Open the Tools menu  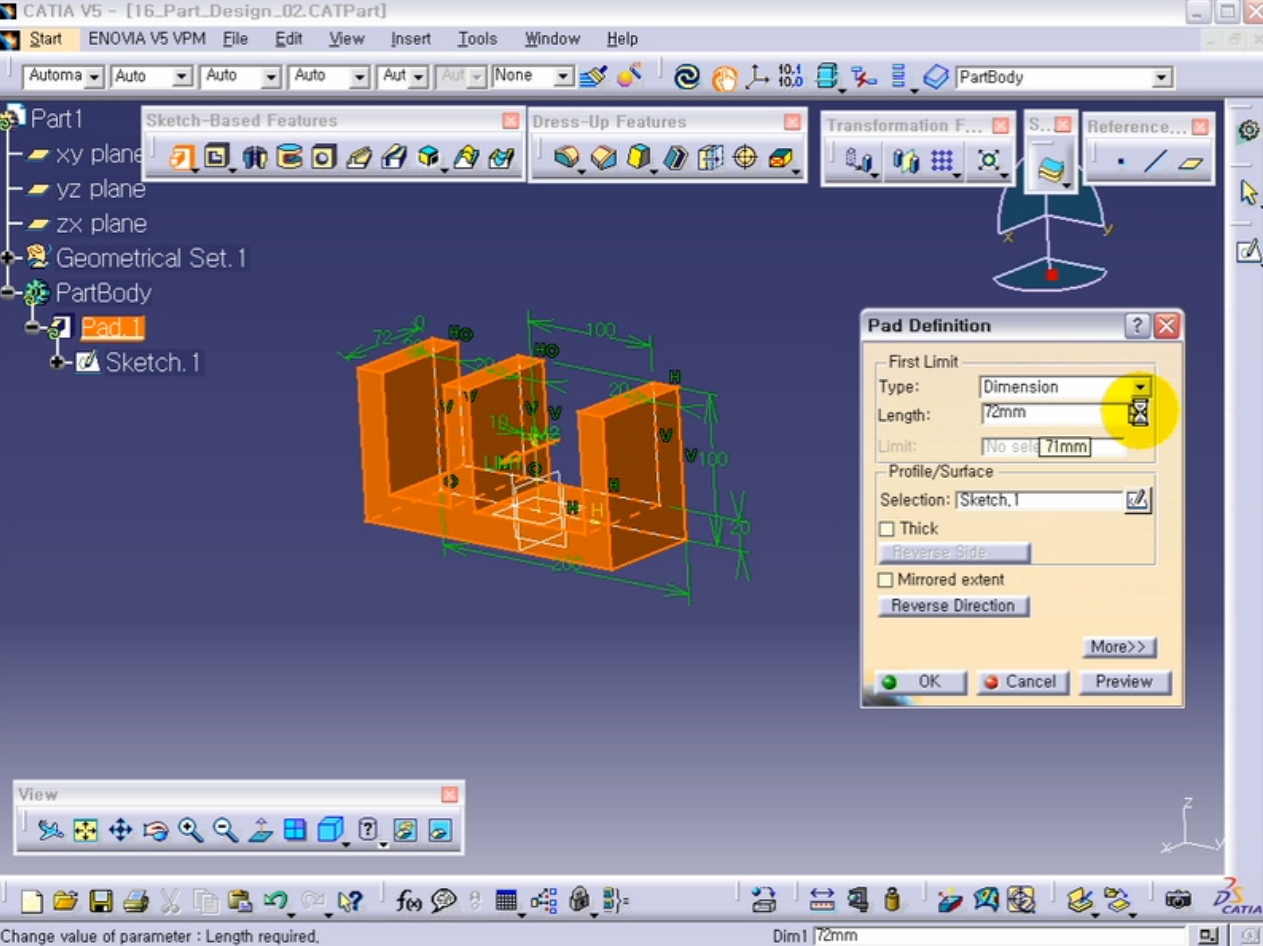(477, 38)
